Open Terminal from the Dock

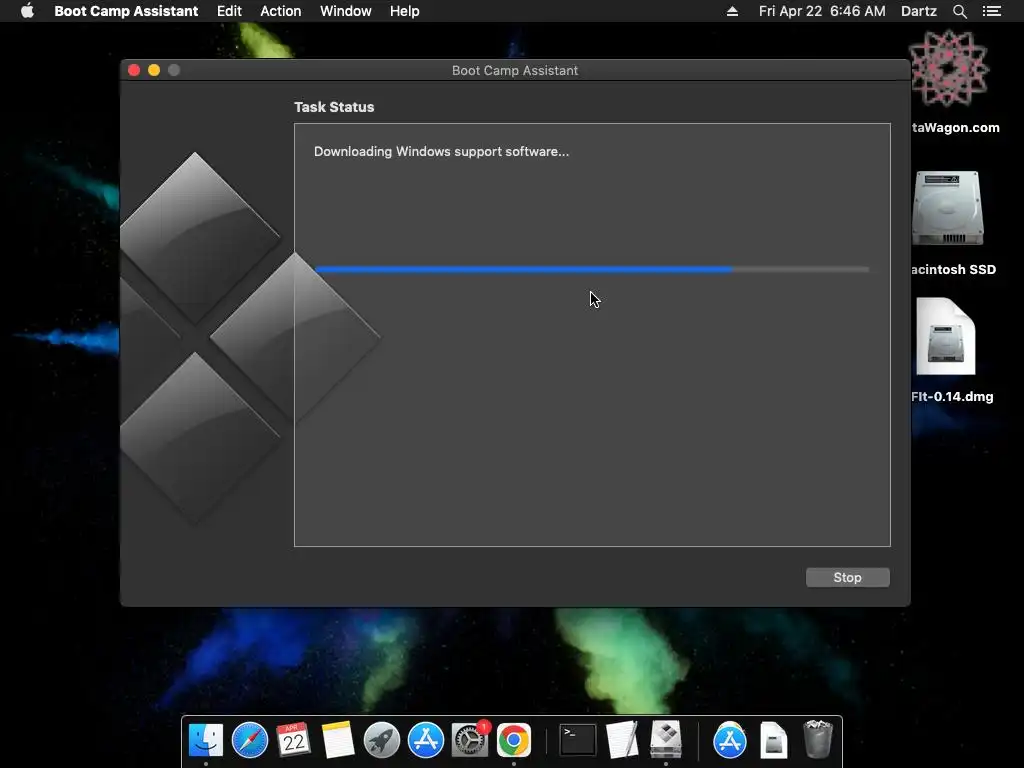tap(578, 740)
